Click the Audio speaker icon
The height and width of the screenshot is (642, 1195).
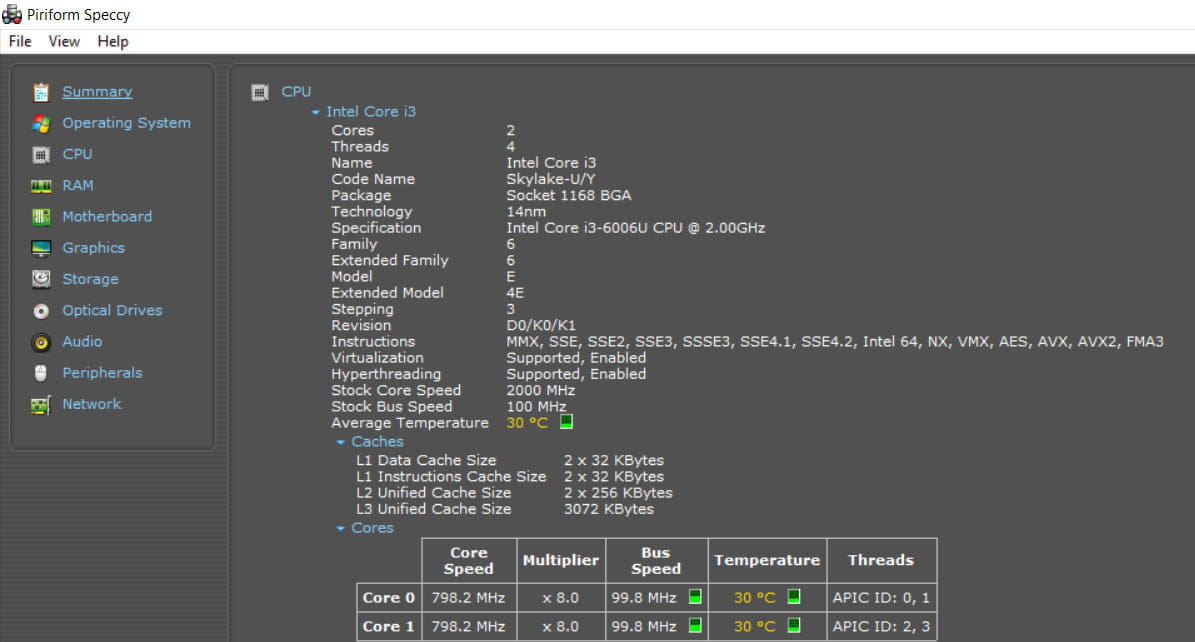click(x=41, y=342)
